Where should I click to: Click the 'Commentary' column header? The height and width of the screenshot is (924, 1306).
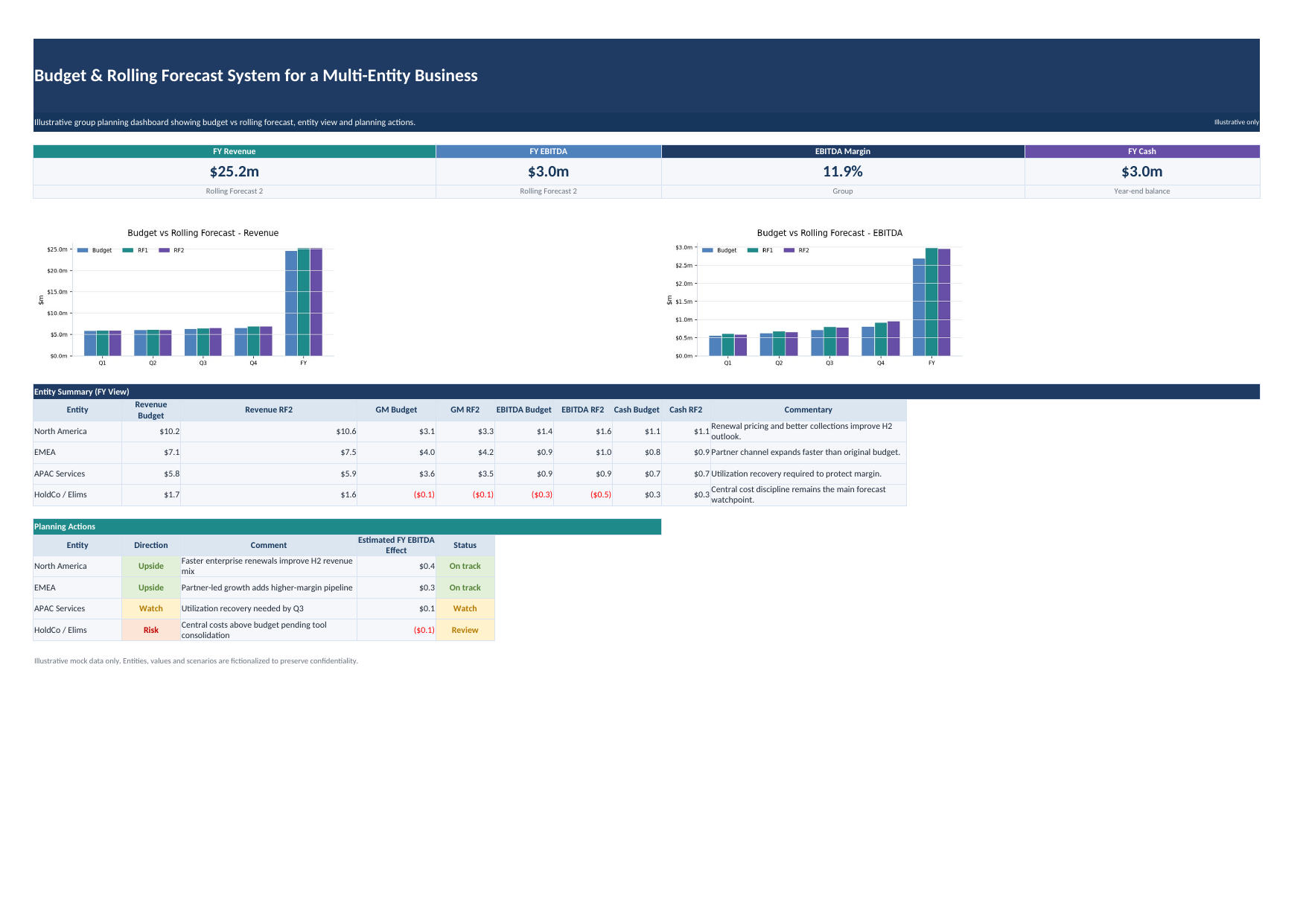(809, 410)
